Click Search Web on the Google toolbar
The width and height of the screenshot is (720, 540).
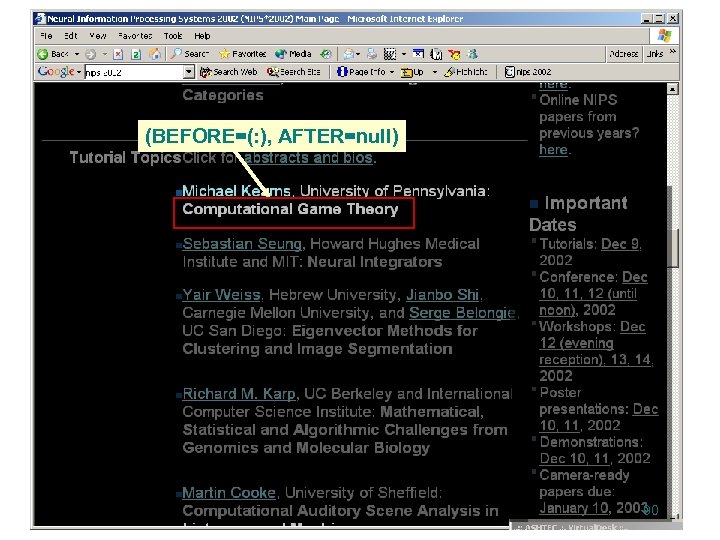[x=228, y=72]
